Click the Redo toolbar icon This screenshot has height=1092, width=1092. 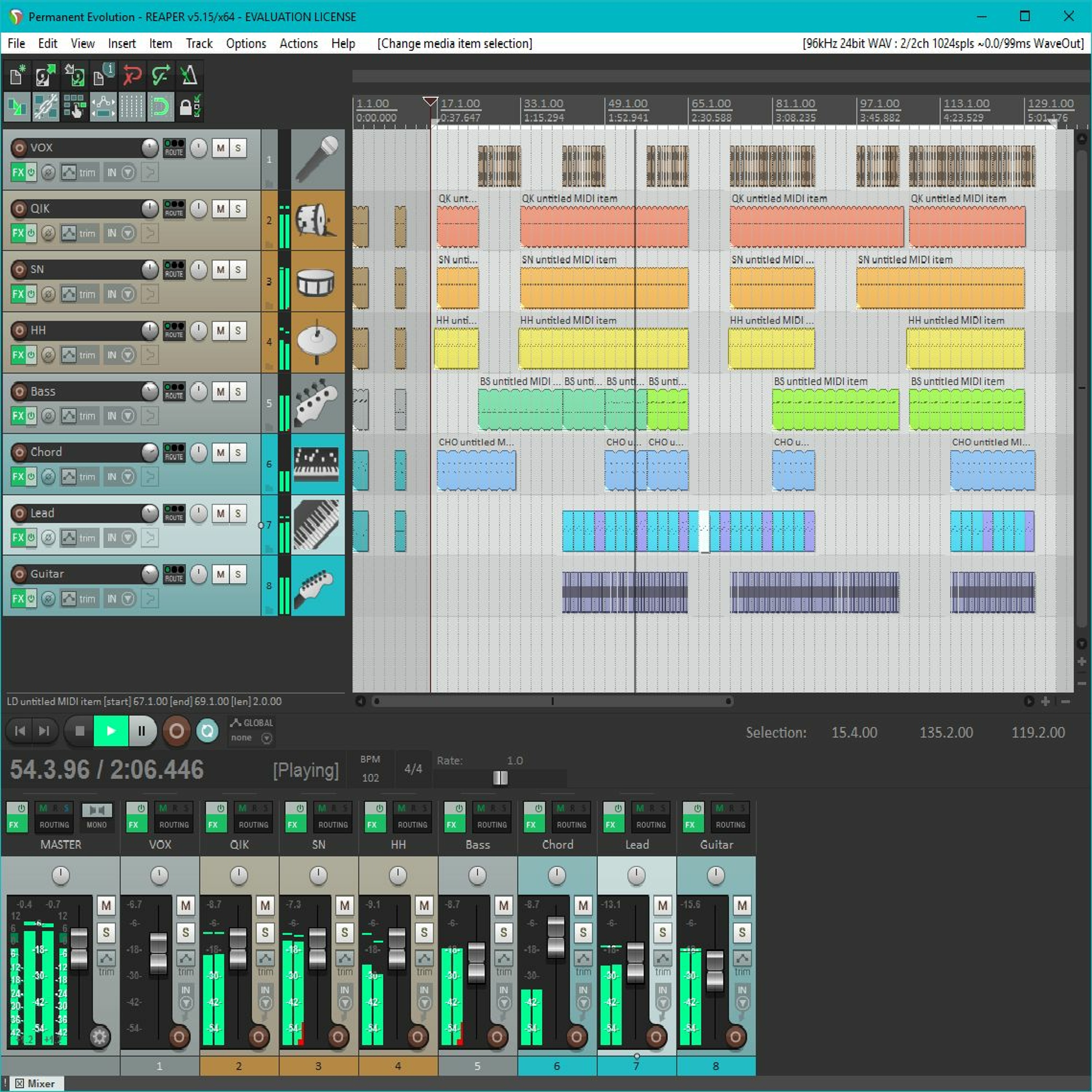[x=161, y=76]
